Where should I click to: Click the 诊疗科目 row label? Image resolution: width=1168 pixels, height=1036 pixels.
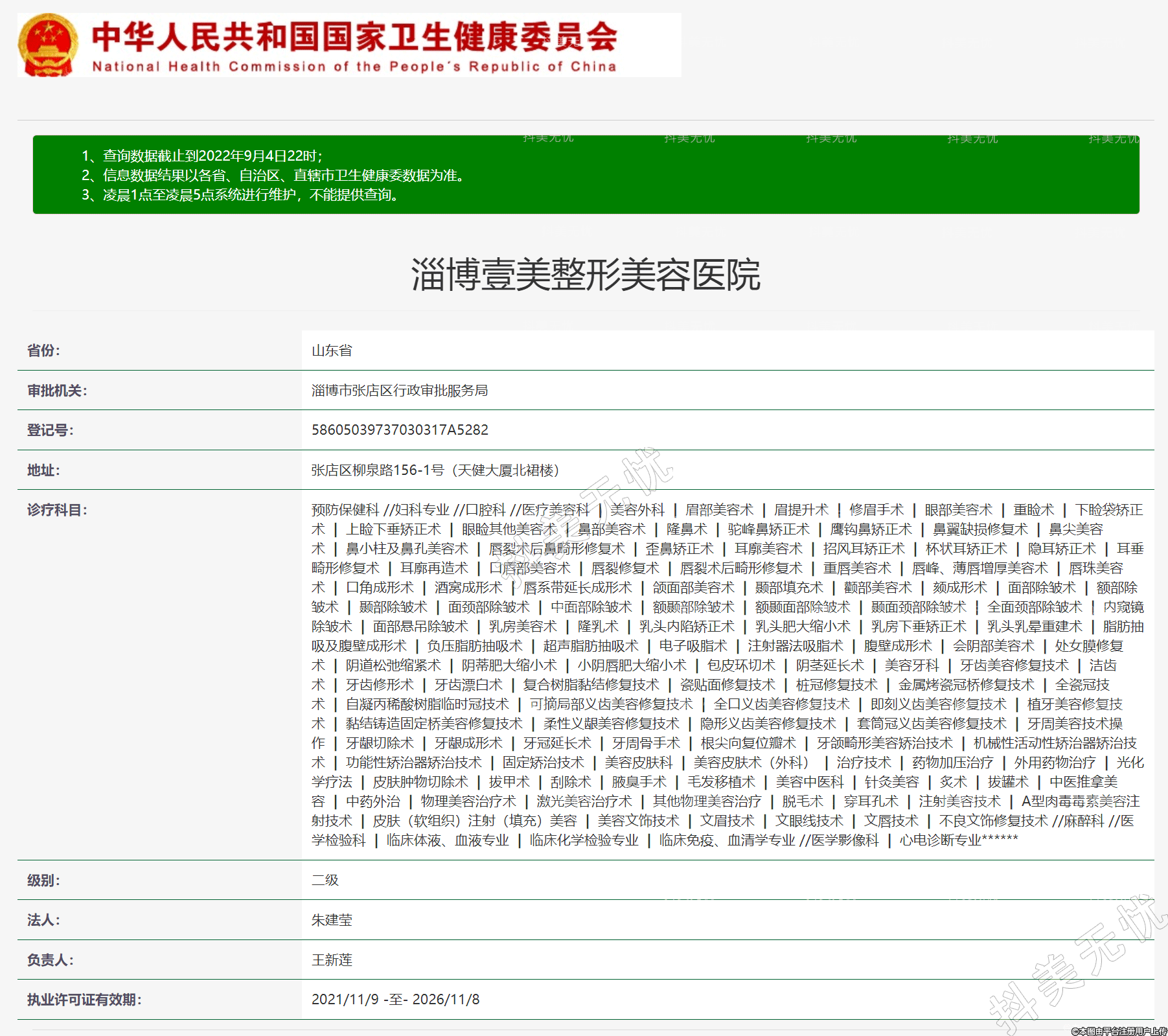tap(57, 510)
